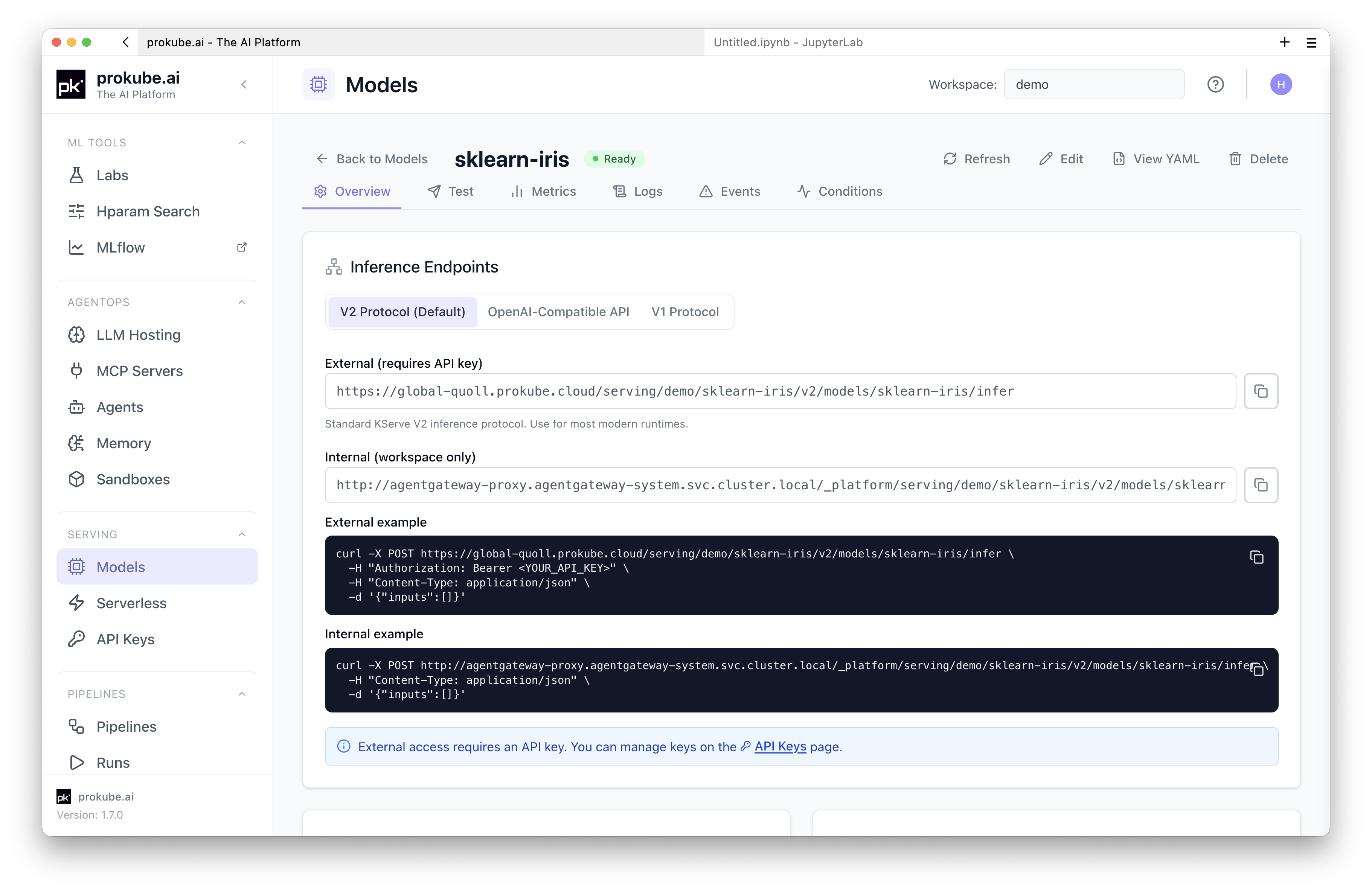Collapse the SERVING section
1372x892 pixels.
(x=242, y=535)
